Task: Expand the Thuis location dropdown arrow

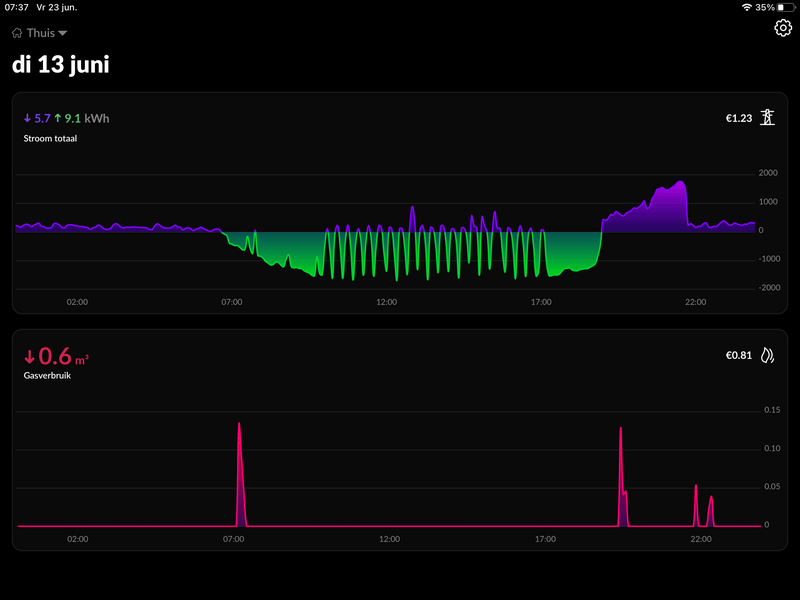Action: coord(63,33)
